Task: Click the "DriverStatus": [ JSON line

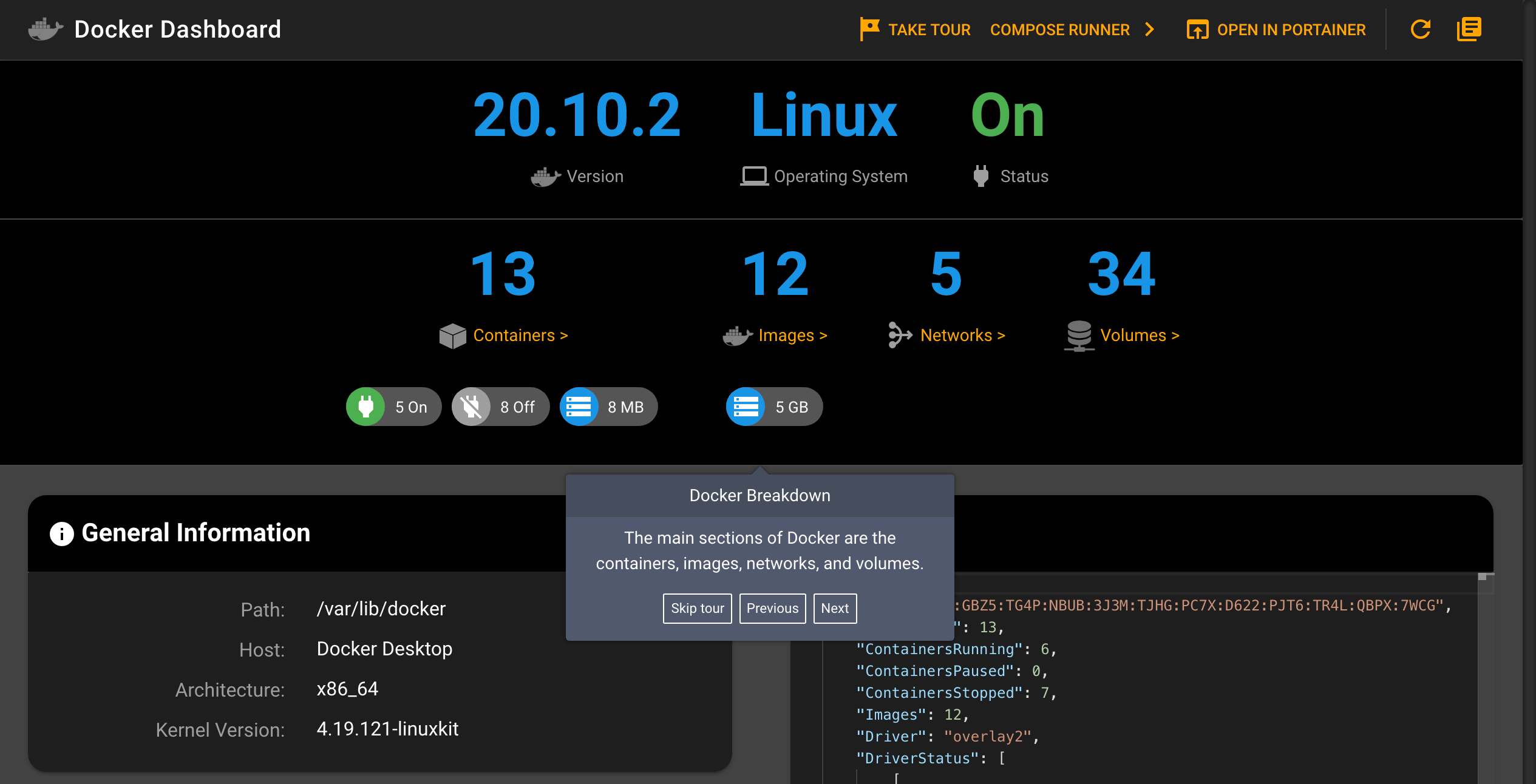Action: tap(930, 758)
